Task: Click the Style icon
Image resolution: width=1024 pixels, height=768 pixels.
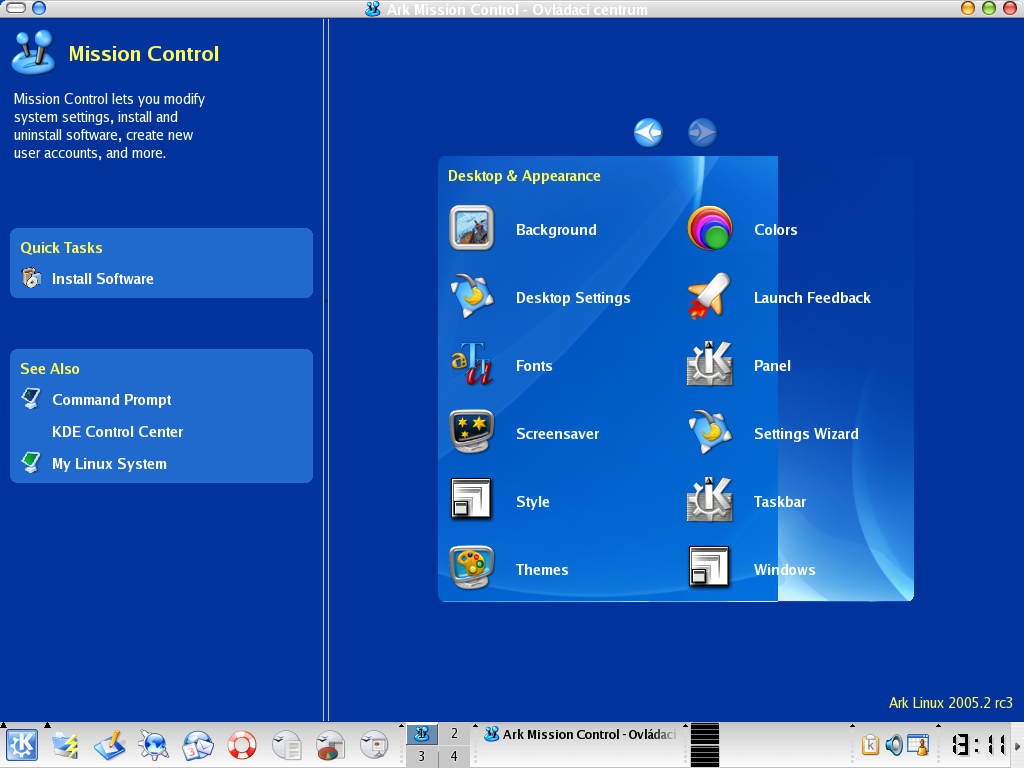Action: coord(472,500)
